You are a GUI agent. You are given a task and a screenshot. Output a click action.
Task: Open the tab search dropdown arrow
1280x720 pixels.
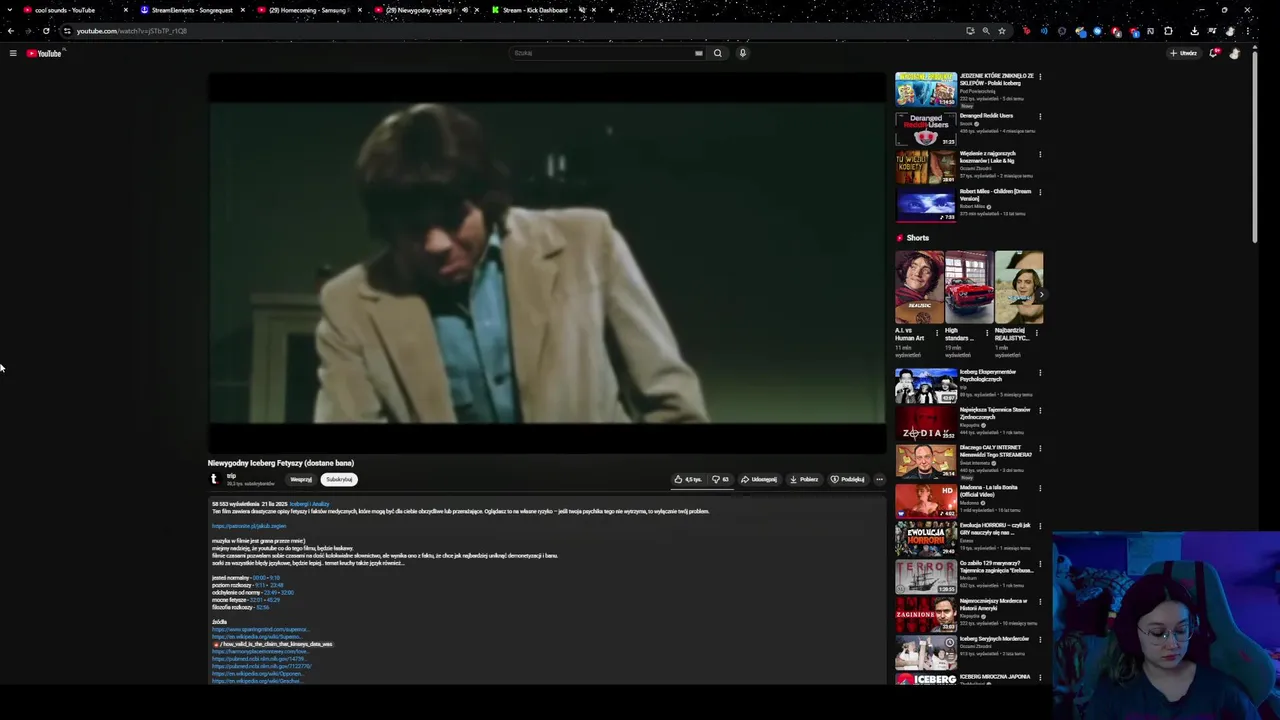9,10
